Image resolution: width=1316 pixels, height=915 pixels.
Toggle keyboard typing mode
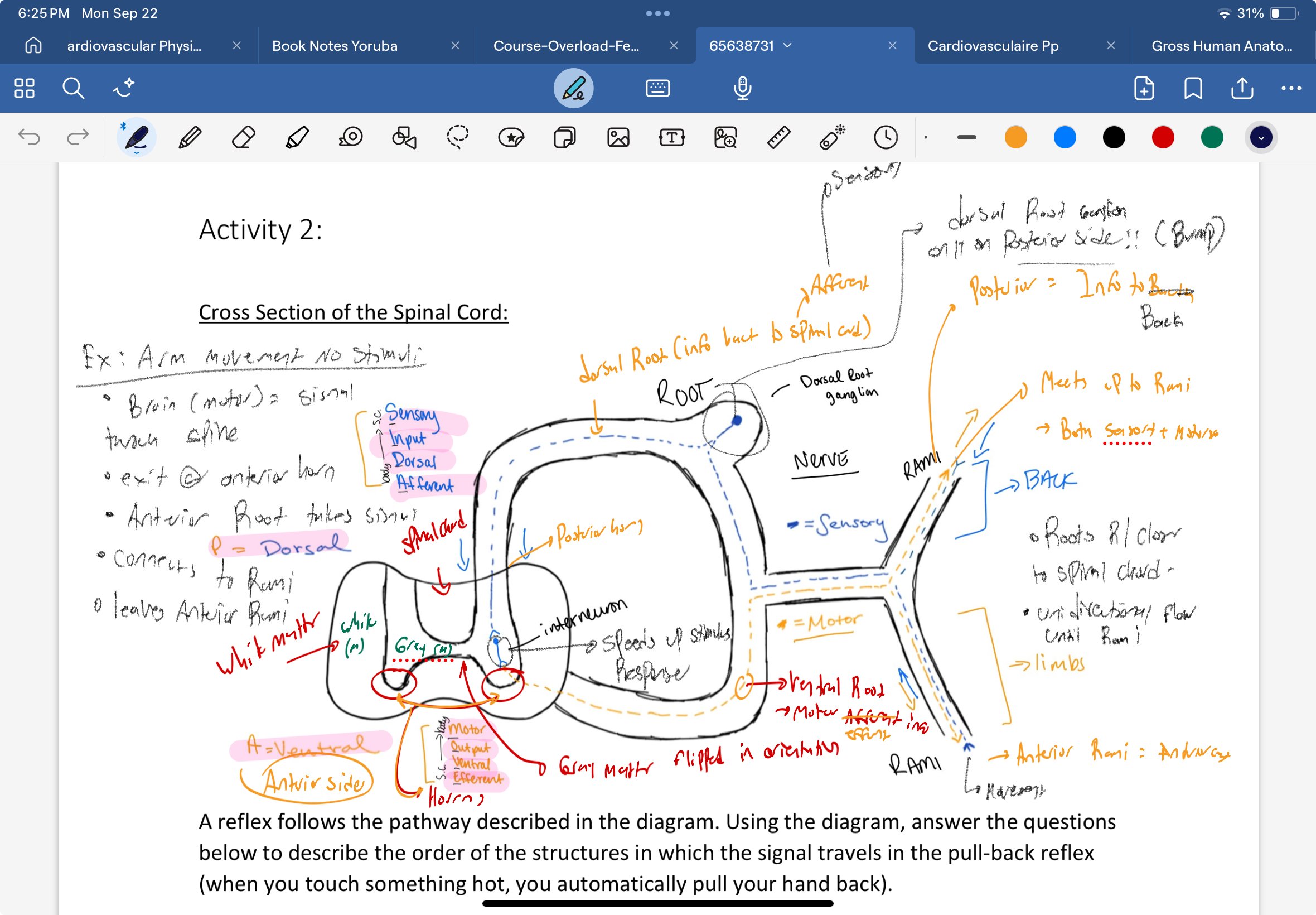[657, 88]
